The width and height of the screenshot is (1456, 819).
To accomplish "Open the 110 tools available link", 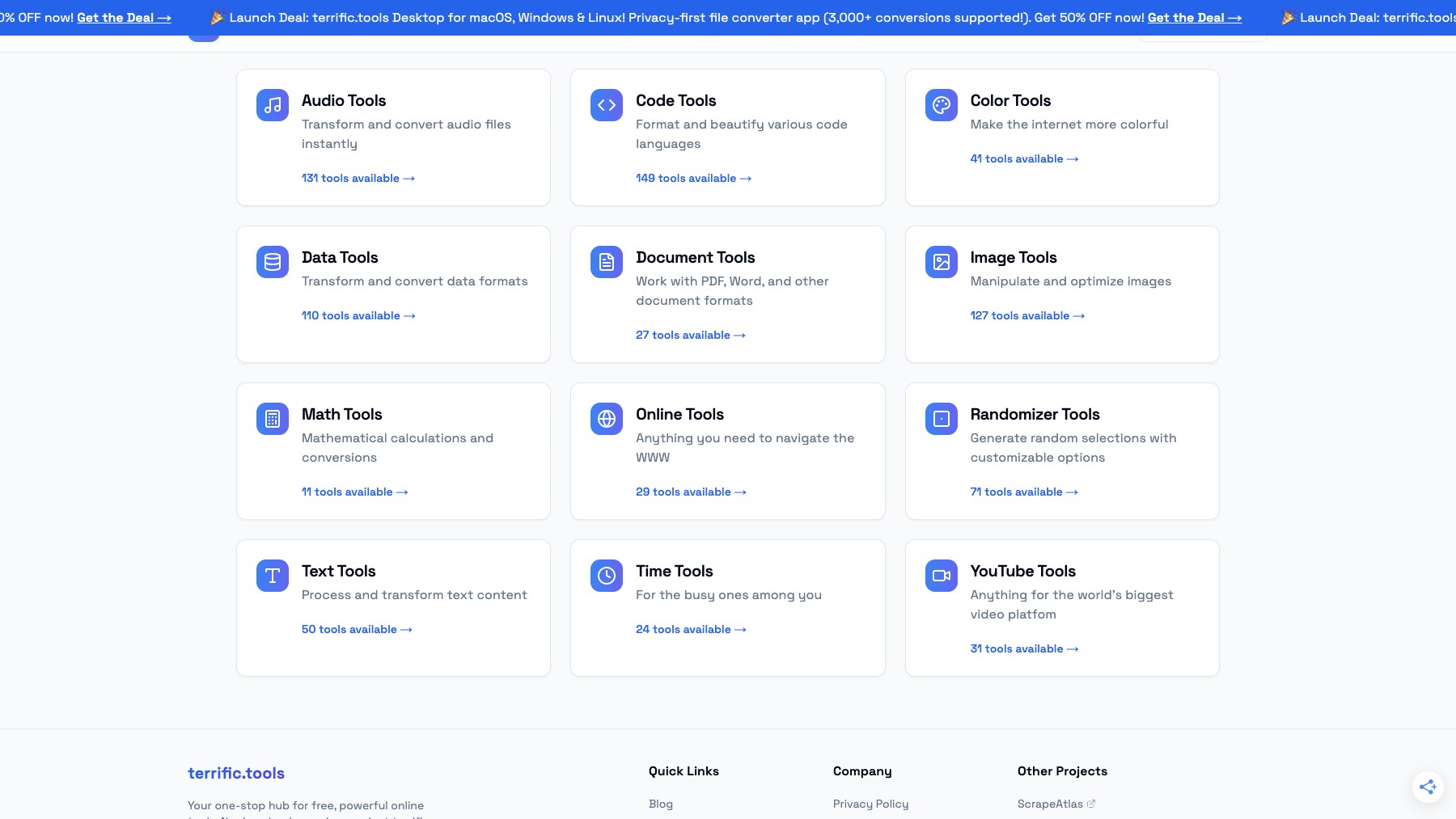I will (358, 315).
